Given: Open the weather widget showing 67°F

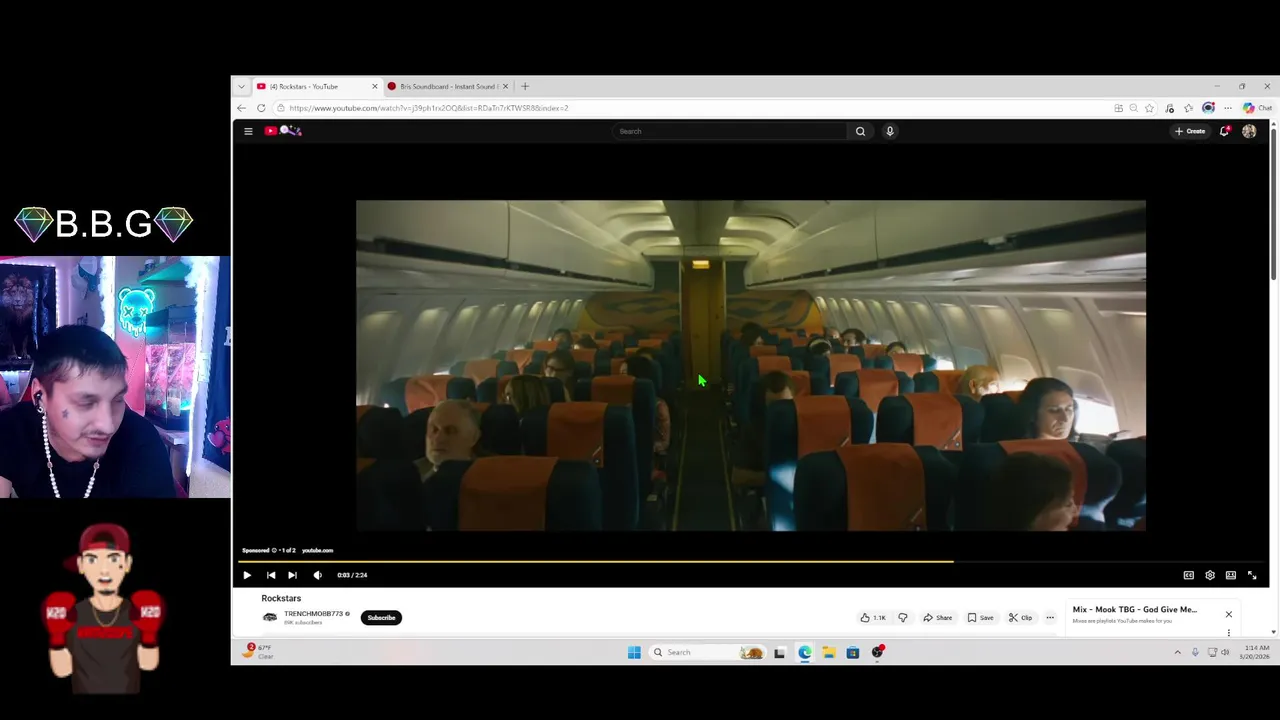Looking at the screenshot, I should click(x=259, y=651).
